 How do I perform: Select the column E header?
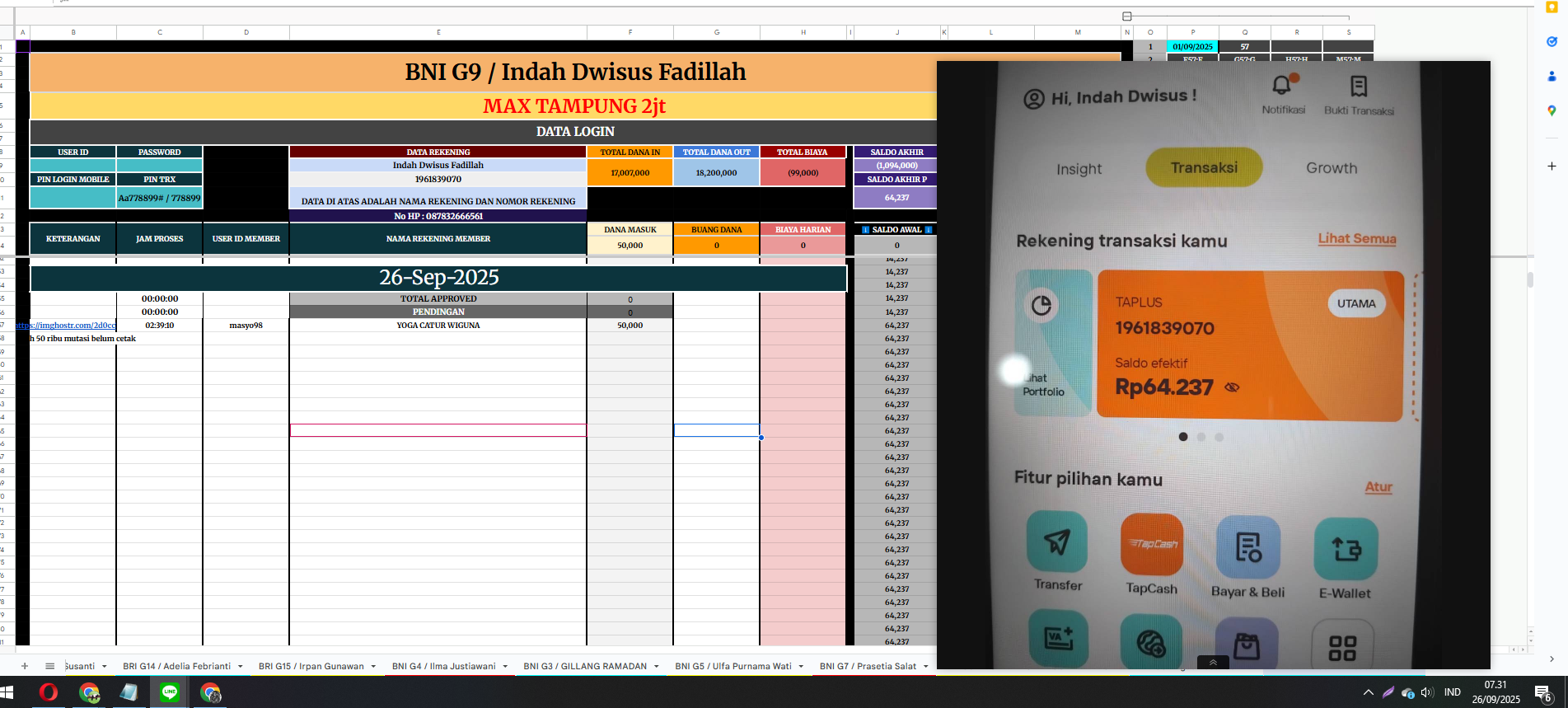[x=438, y=32]
